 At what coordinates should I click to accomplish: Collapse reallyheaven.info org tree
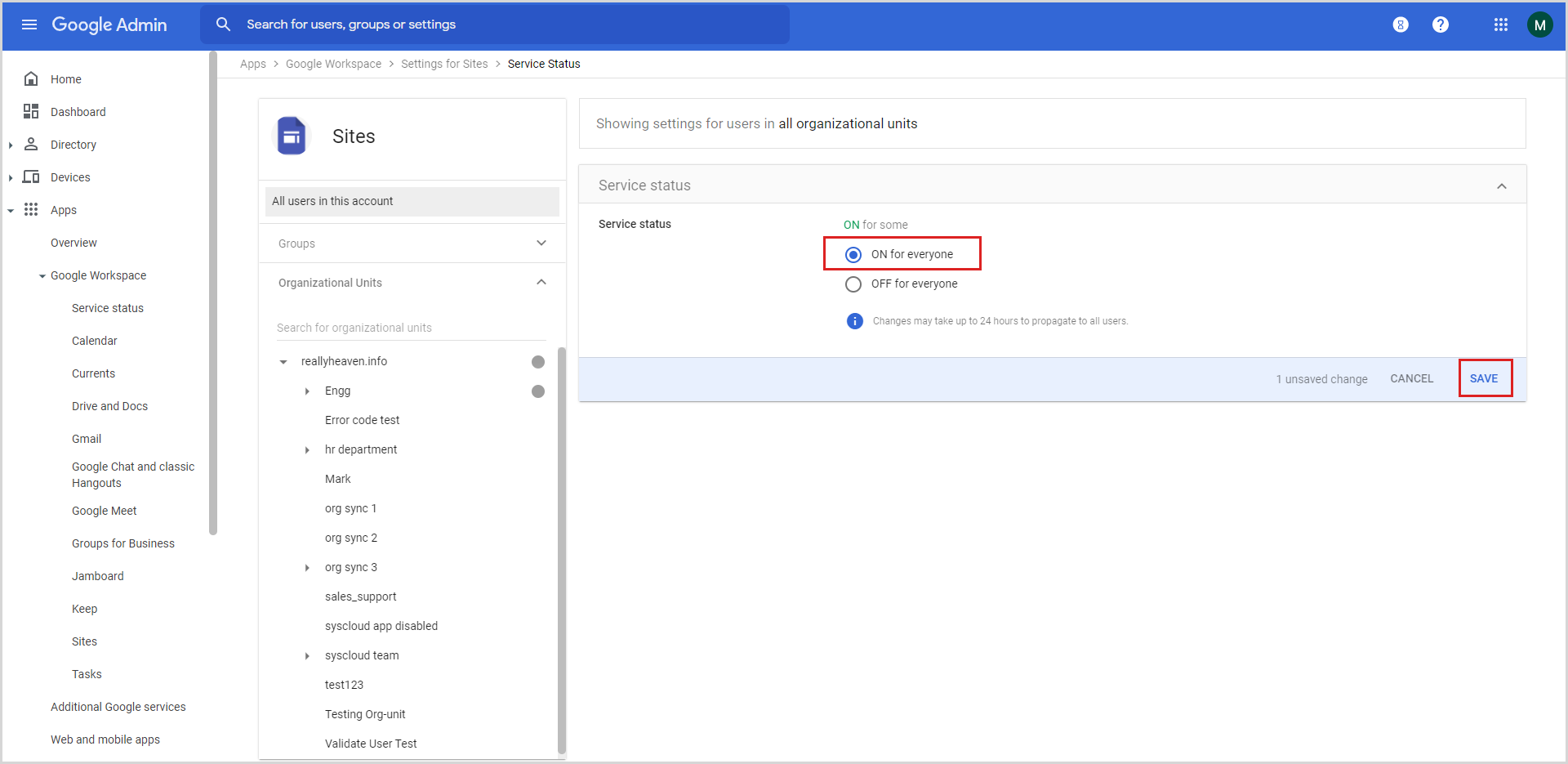coord(283,362)
